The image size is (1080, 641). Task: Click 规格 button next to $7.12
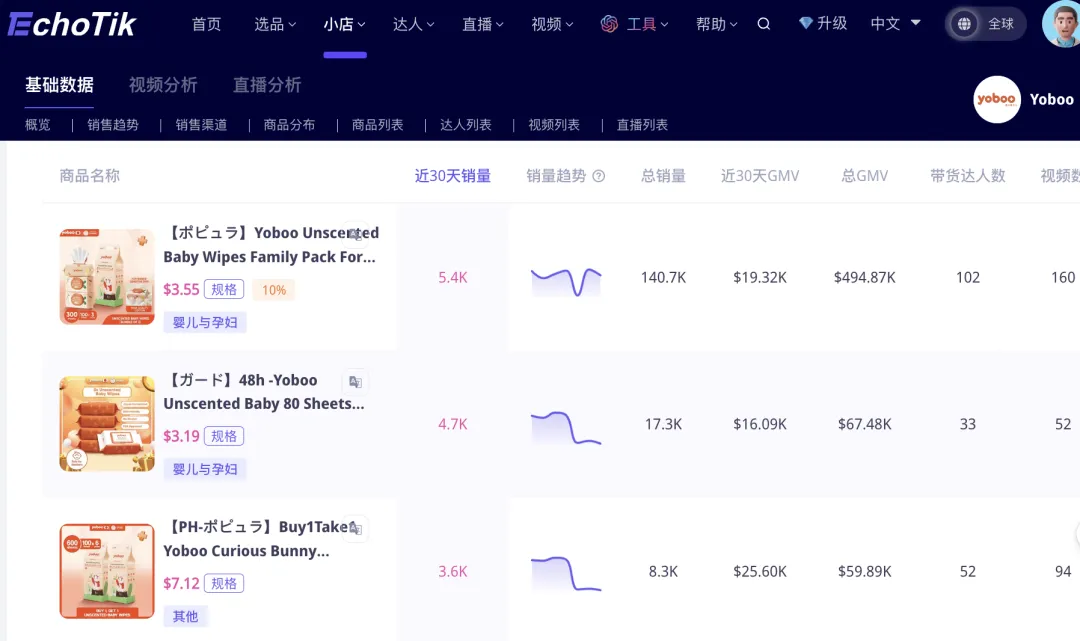224,583
